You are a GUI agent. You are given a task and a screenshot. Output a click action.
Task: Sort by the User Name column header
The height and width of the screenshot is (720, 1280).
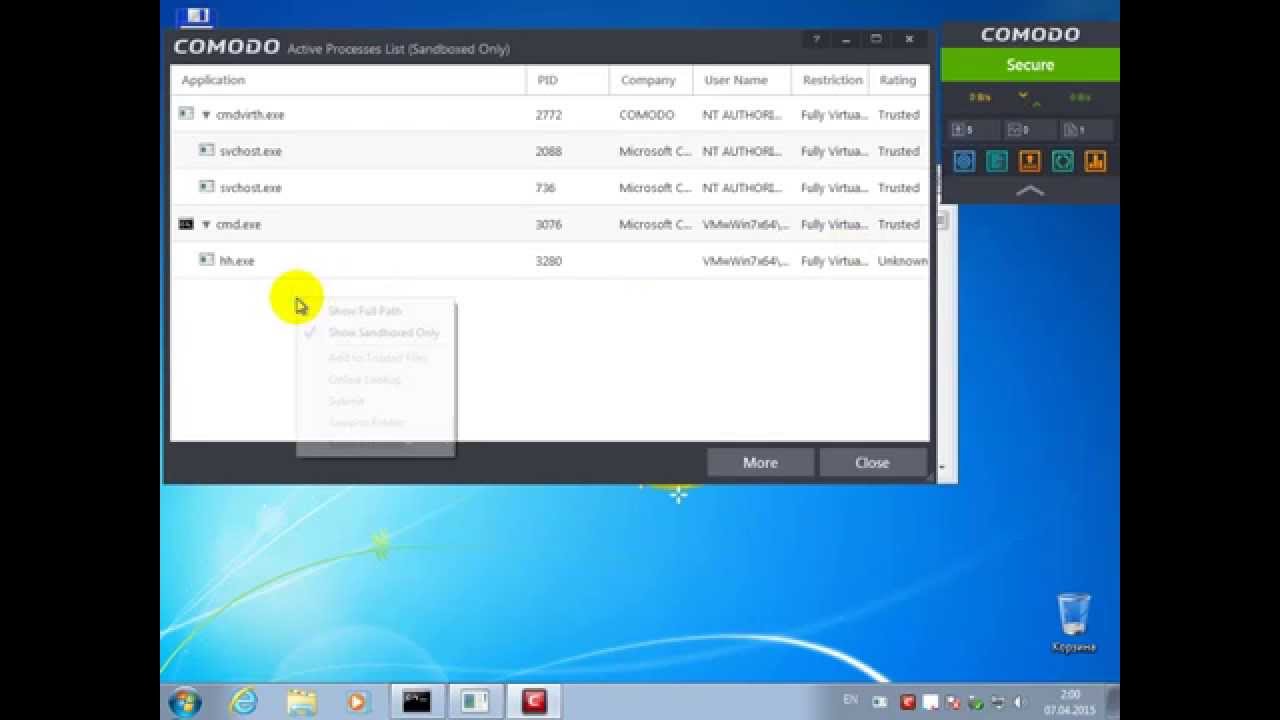[x=741, y=80]
